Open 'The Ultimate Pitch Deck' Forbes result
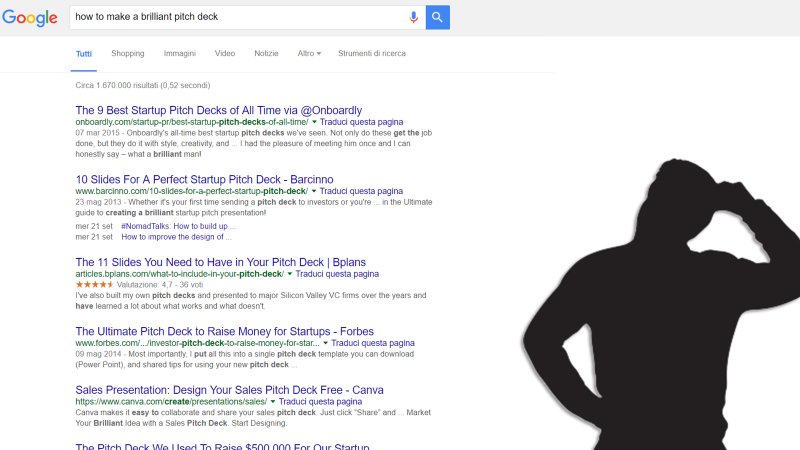This screenshot has height=450, width=800. pyautogui.click(x=224, y=332)
